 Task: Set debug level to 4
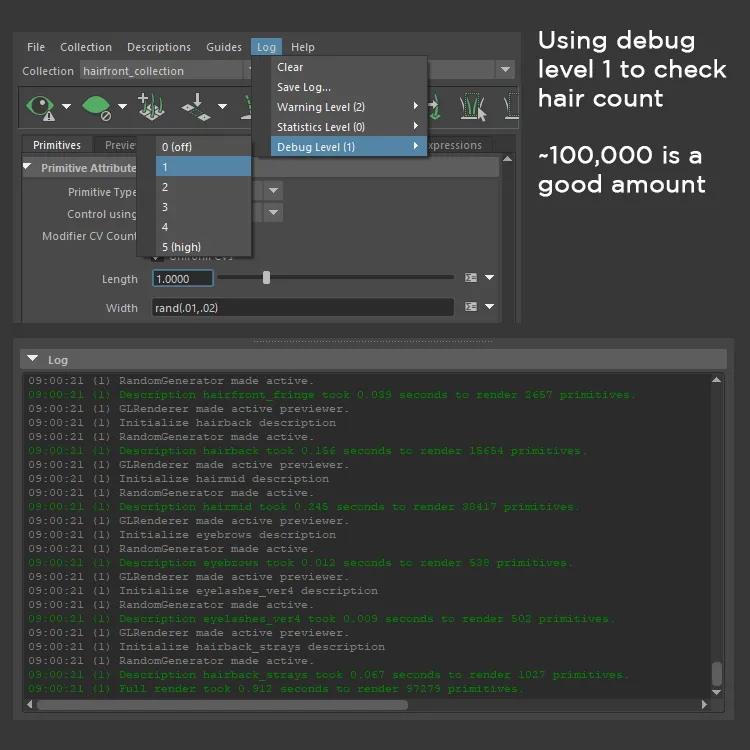tap(203, 227)
